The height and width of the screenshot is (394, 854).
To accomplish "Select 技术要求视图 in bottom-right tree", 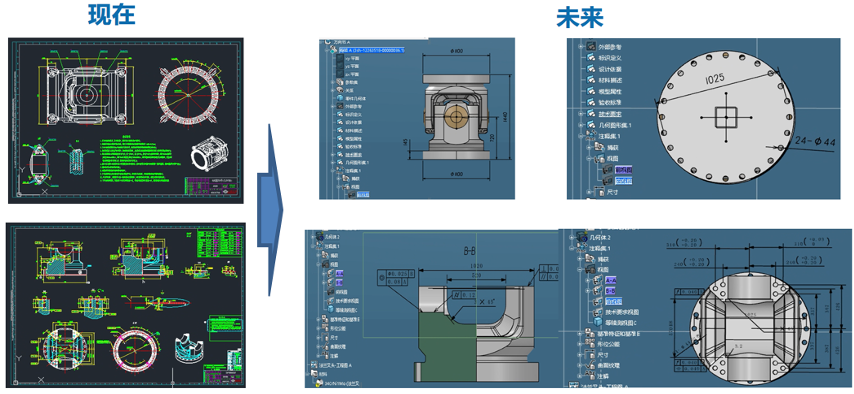I will point(623,312).
